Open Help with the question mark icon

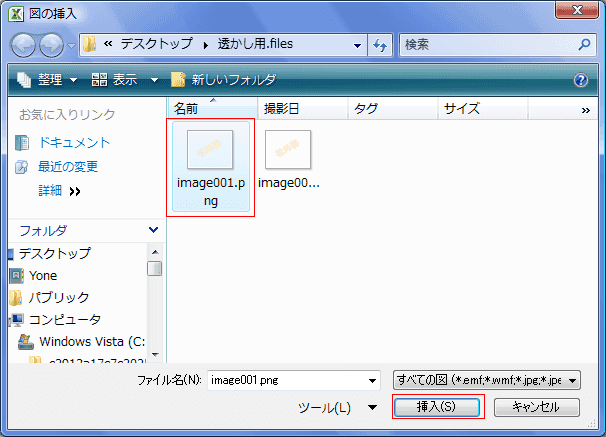tap(581, 80)
